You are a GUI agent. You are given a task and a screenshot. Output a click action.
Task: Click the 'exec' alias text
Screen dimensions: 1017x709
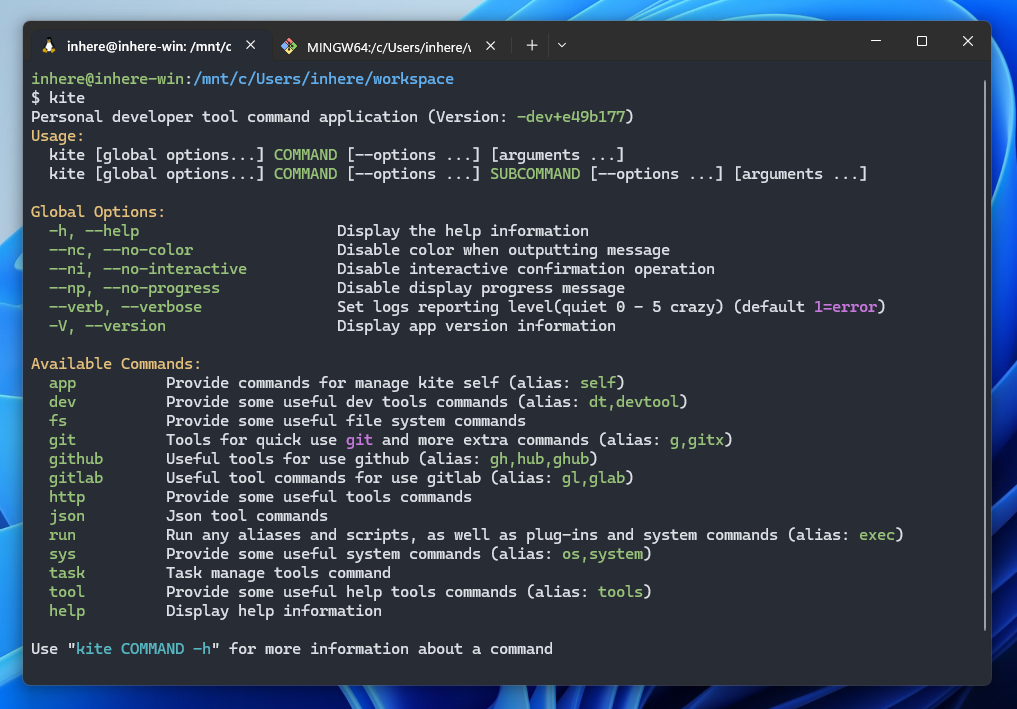tap(877, 535)
